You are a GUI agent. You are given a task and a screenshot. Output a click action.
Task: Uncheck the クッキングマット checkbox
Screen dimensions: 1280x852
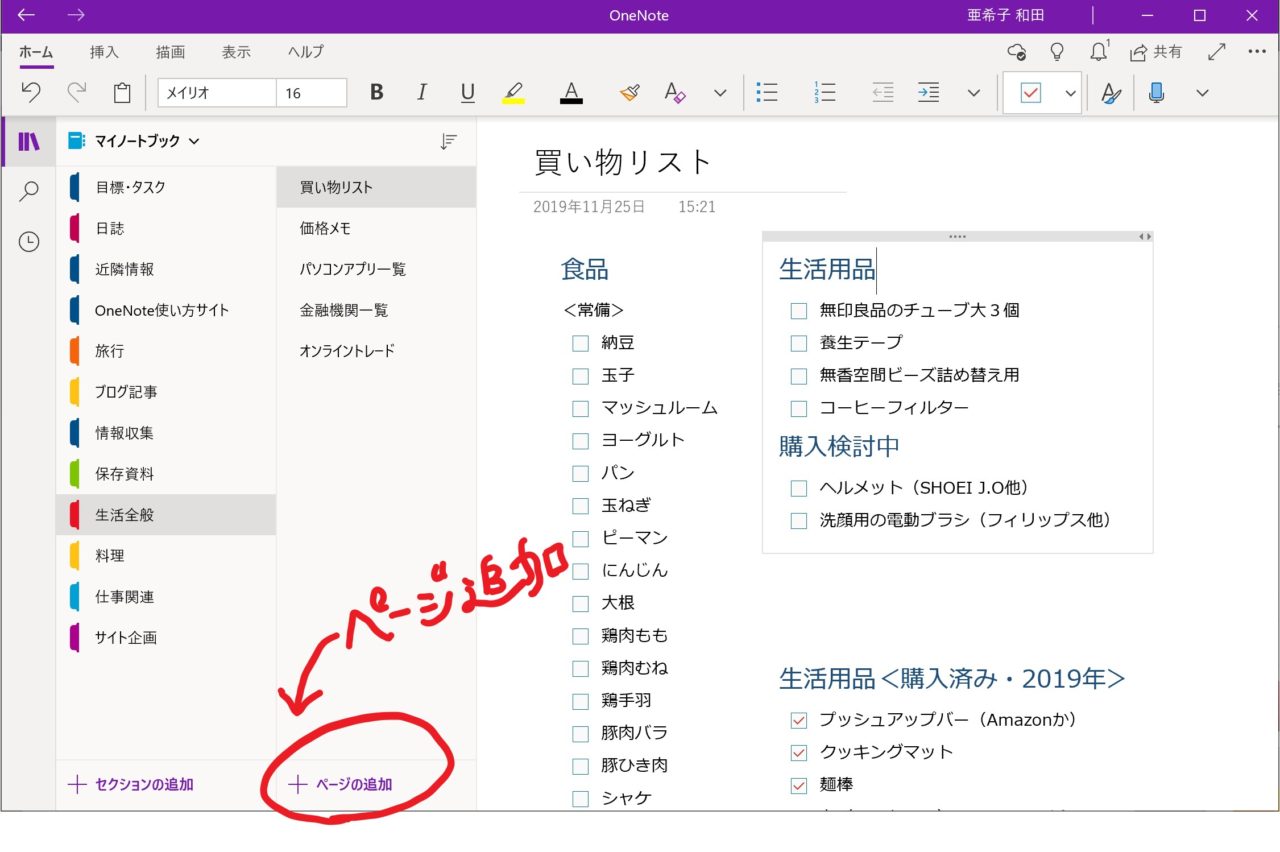tap(798, 752)
